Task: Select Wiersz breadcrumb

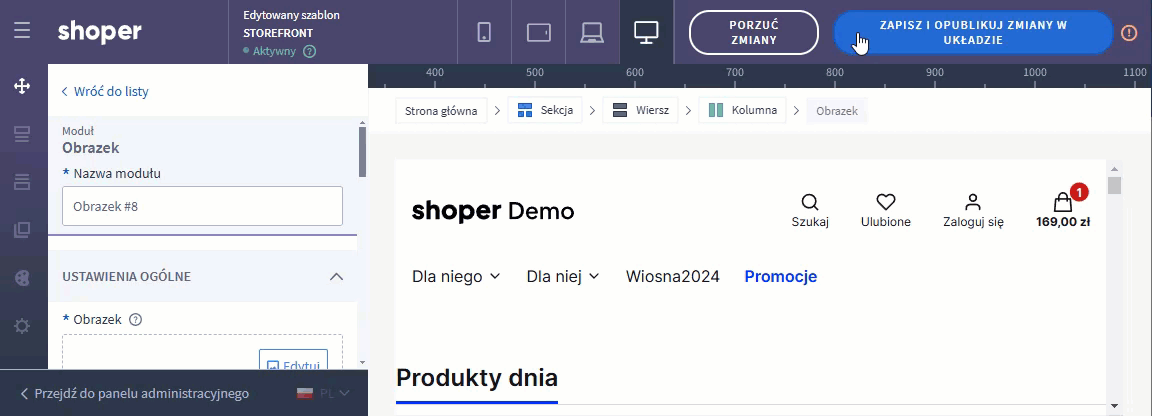Action: [641, 111]
